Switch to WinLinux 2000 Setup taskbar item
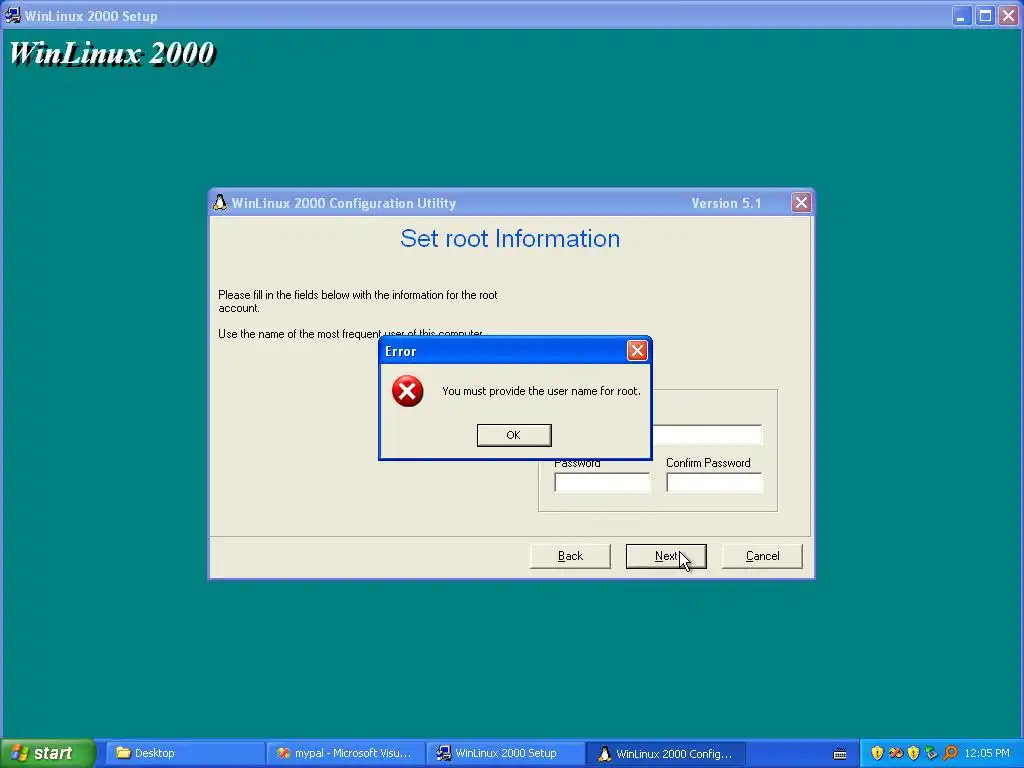This screenshot has width=1024, height=768. [505, 753]
